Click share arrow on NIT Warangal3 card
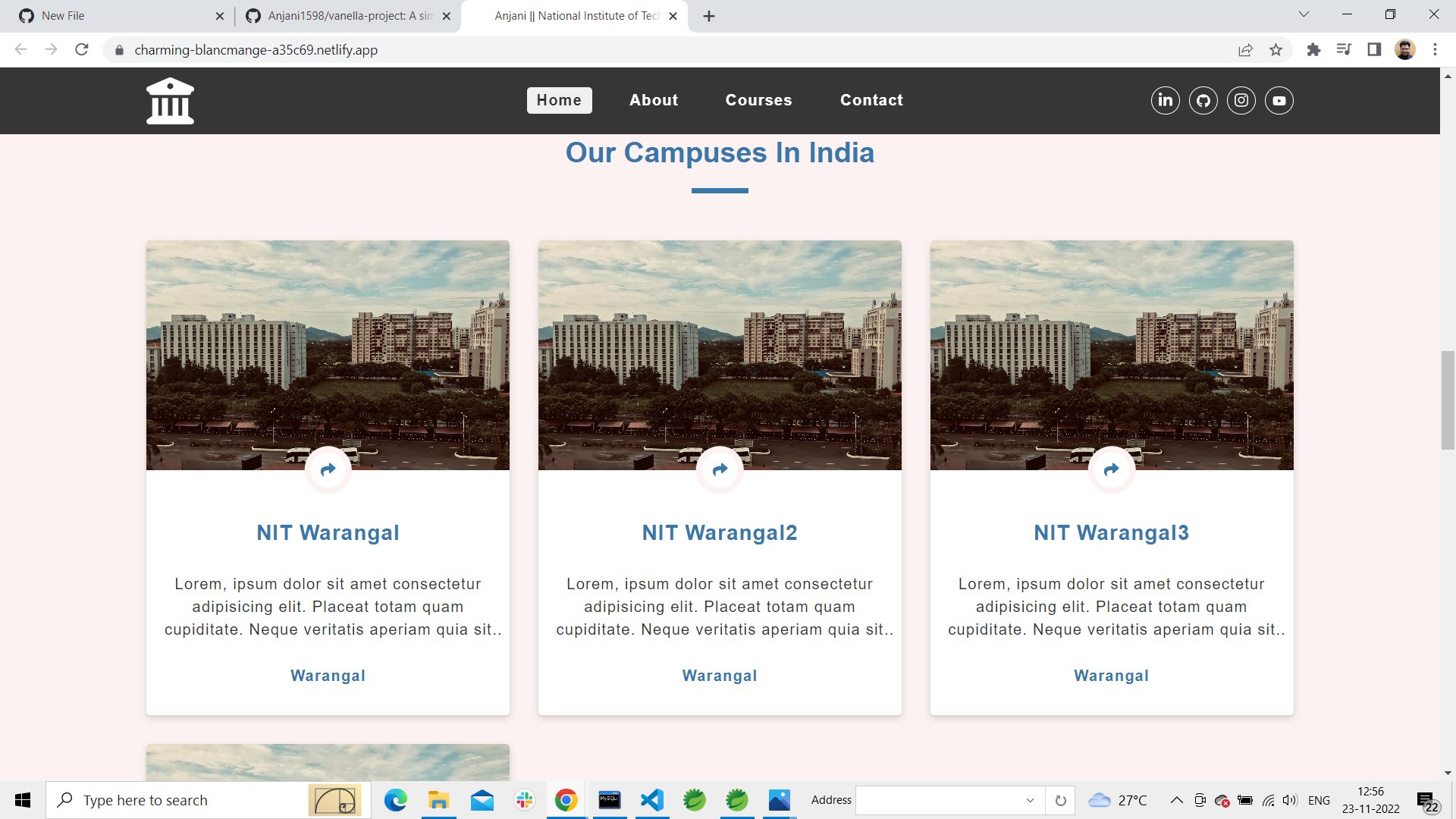Image resolution: width=1456 pixels, height=819 pixels. point(1111,469)
